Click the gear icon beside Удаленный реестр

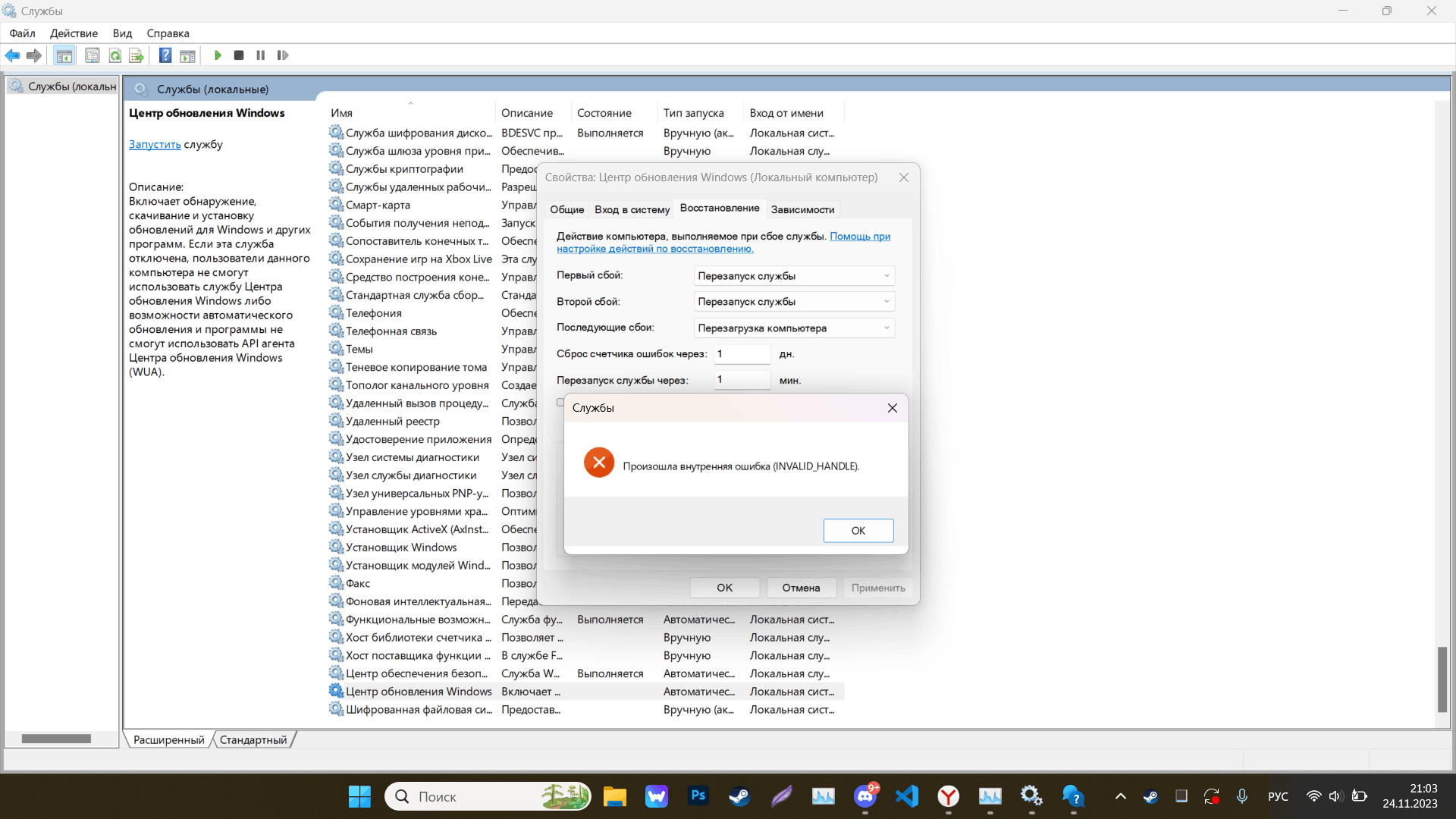coord(336,421)
